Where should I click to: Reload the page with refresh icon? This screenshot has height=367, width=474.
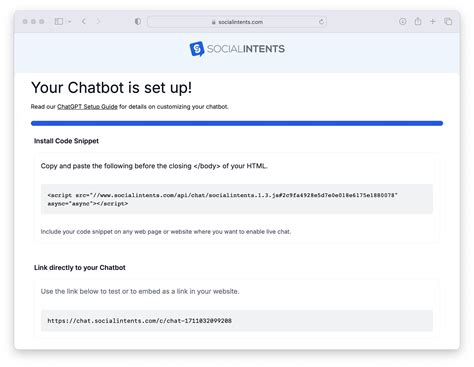321,22
